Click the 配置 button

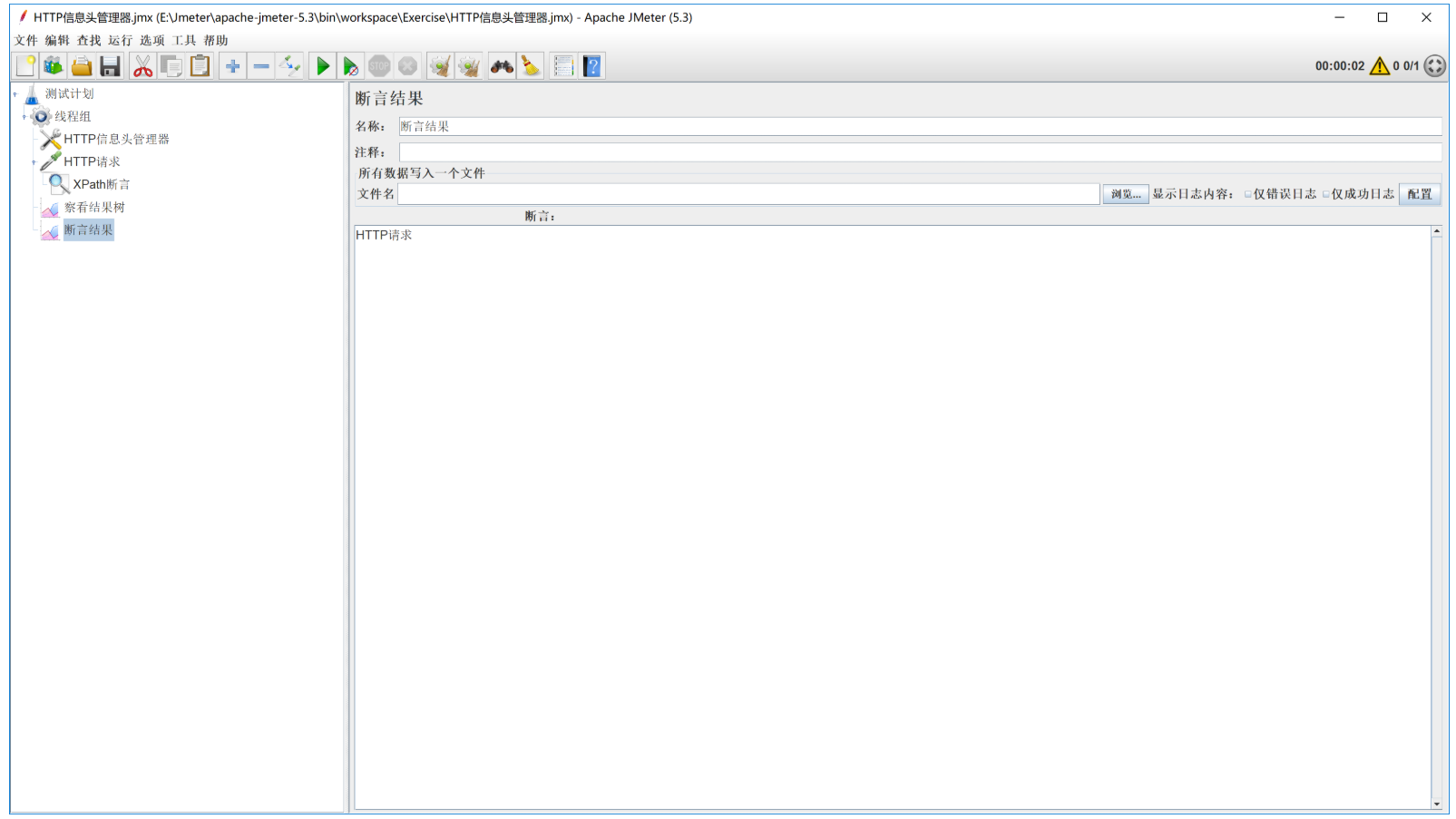[x=1420, y=193]
